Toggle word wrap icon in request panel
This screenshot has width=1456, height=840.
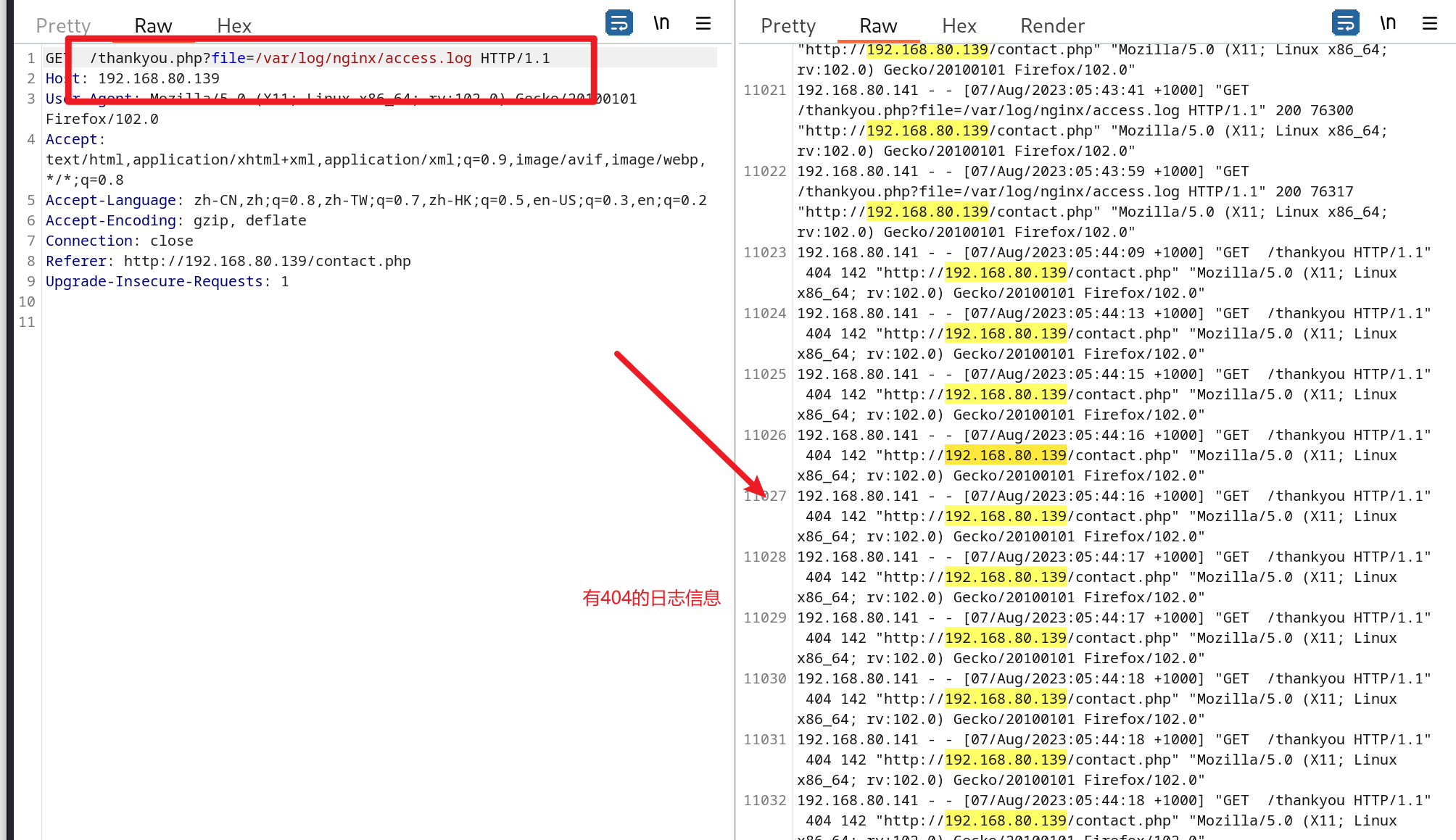[619, 23]
